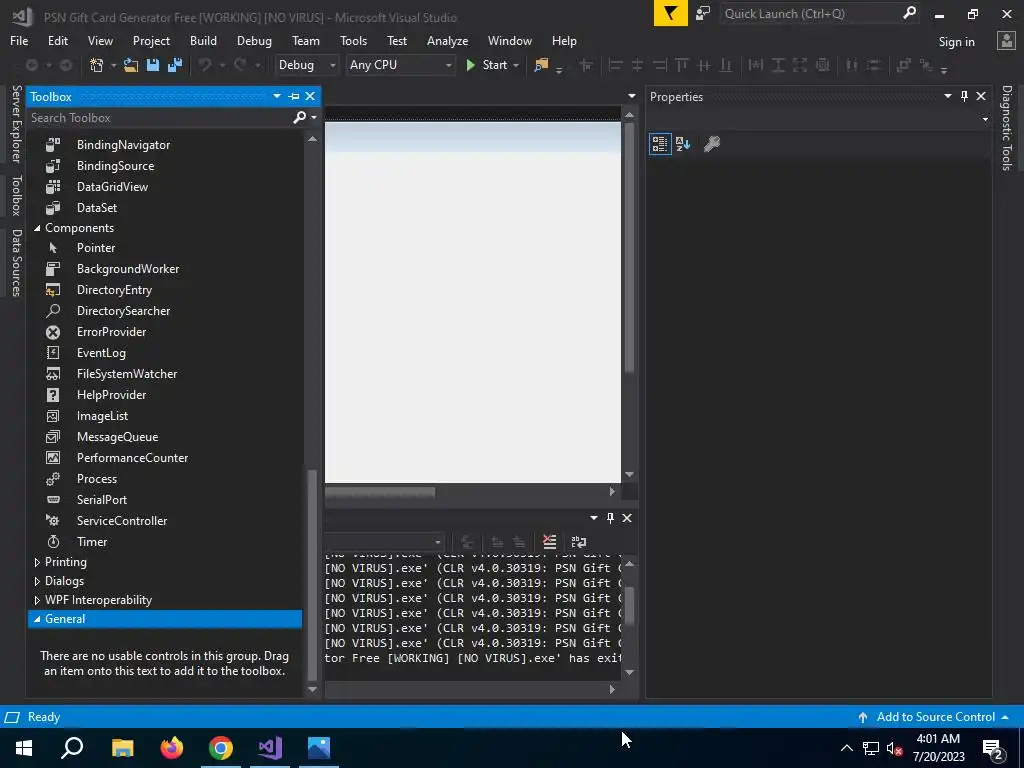Open the Debug configuration dropdown
This screenshot has width=1024, height=768.
[x=306, y=65]
